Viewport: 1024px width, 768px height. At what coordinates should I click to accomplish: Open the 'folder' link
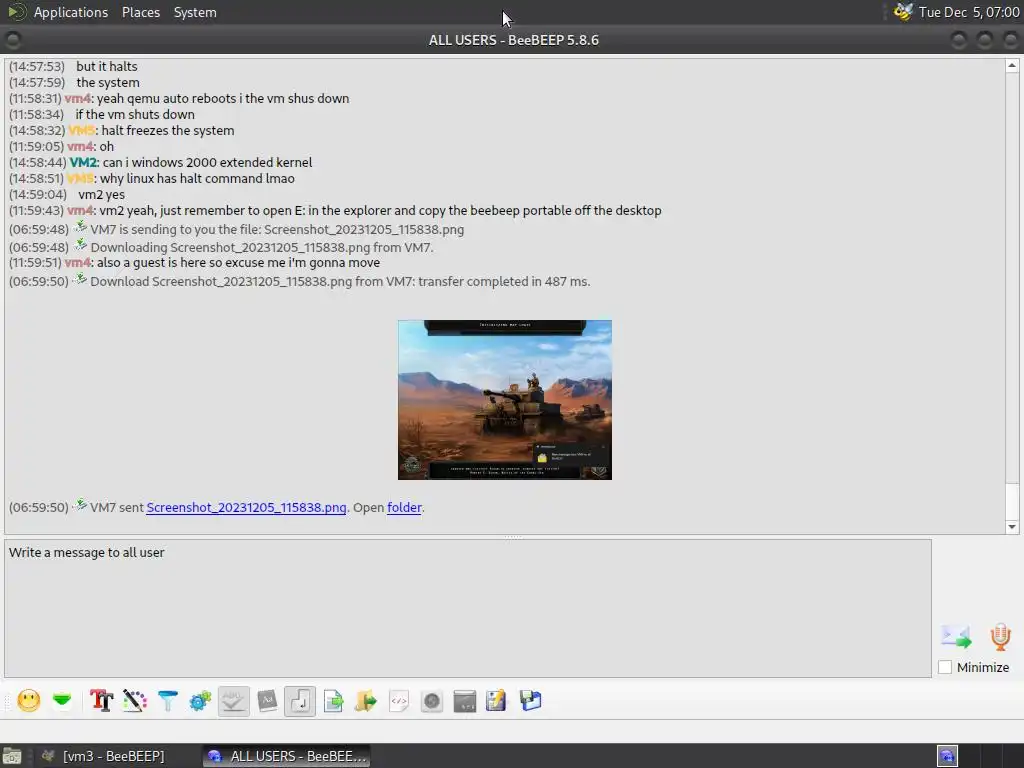click(x=404, y=507)
